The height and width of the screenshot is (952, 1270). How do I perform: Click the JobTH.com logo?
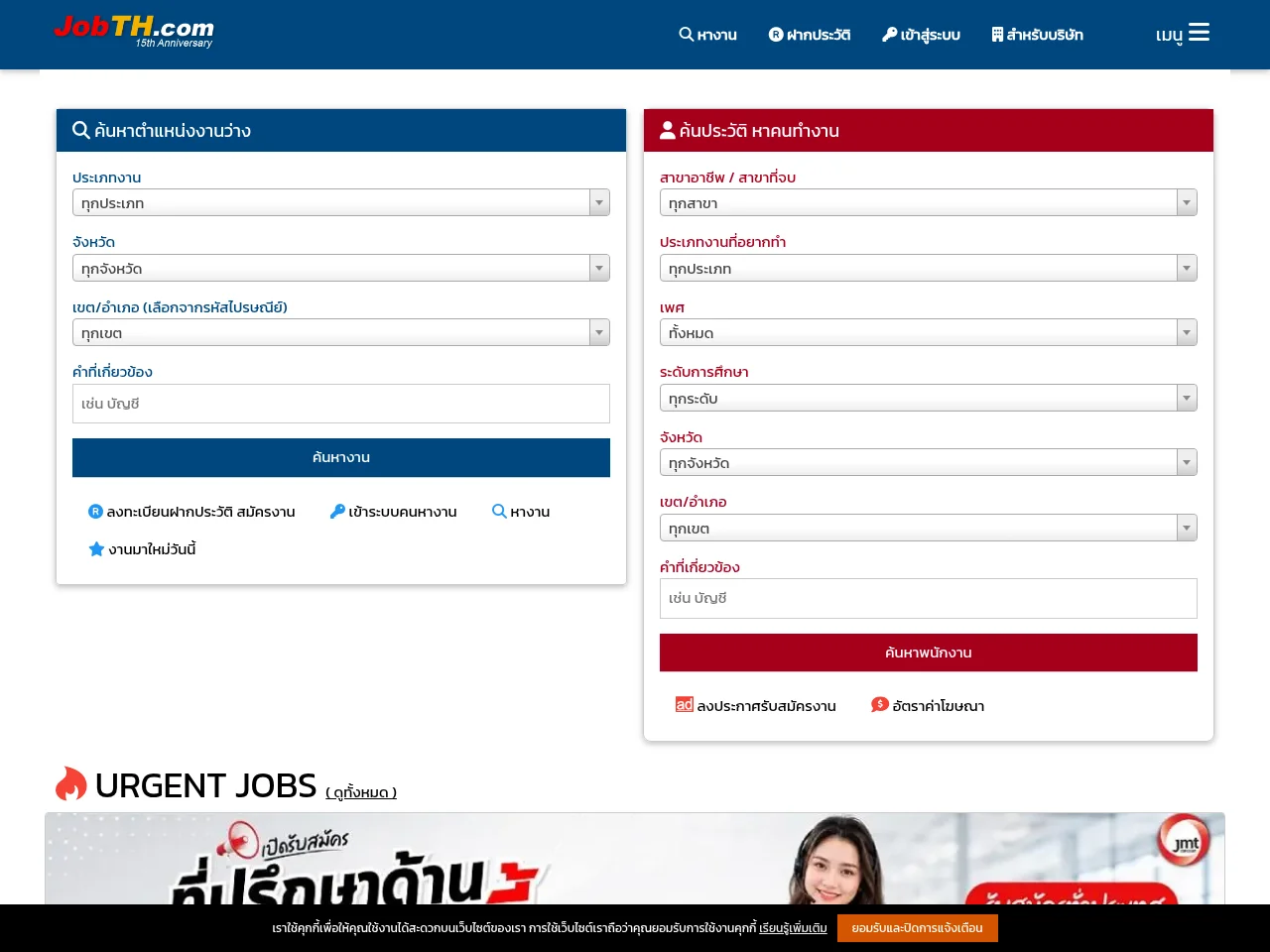click(134, 31)
